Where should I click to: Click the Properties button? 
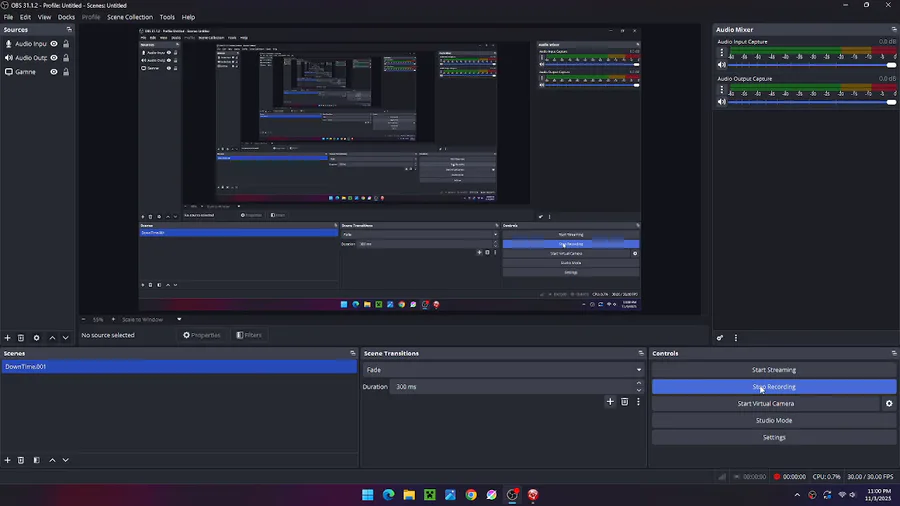pos(201,335)
